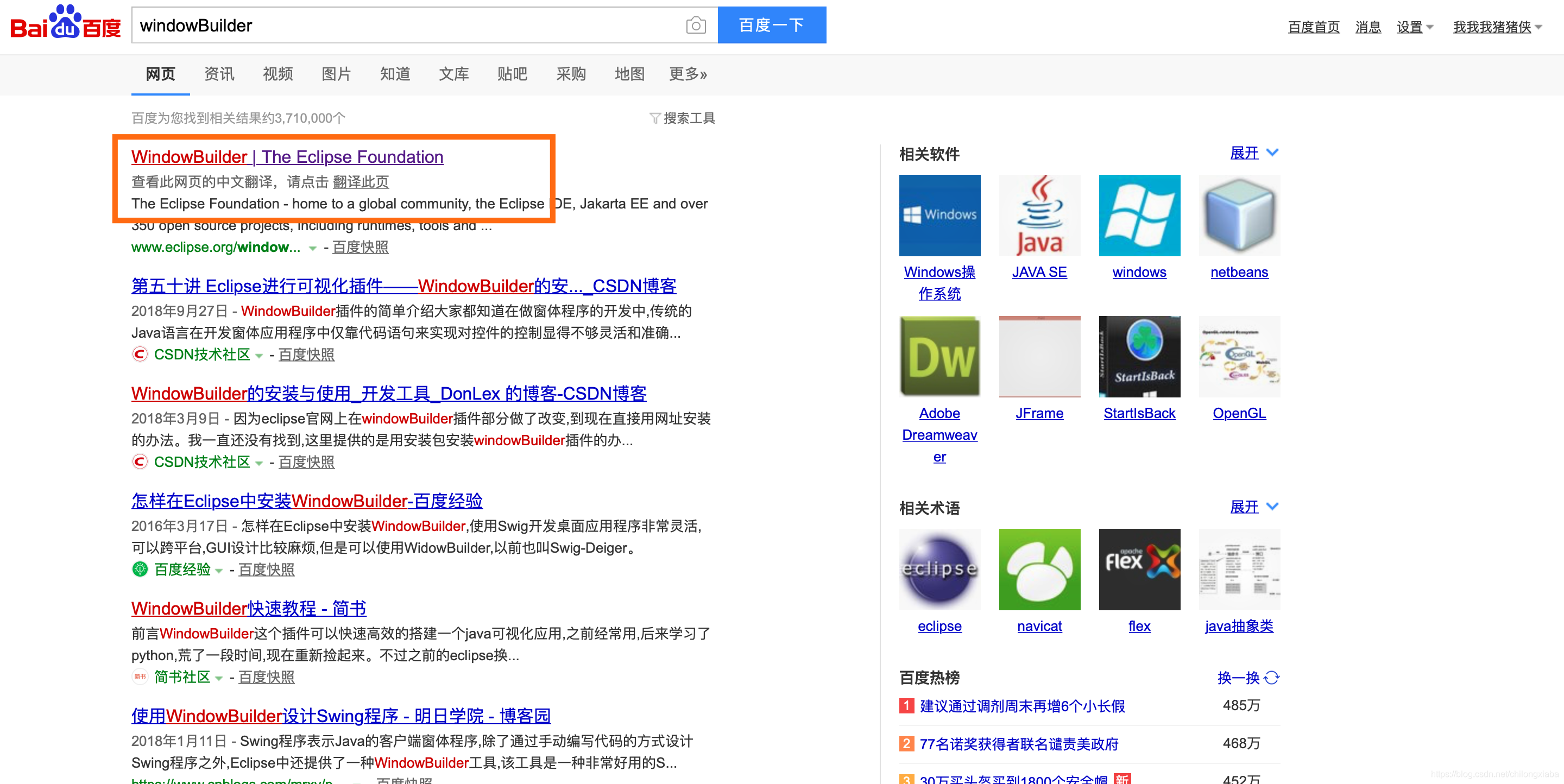Click the Baidu logo
Image resolution: width=1564 pixels, height=784 pixels.
[66, 23]
